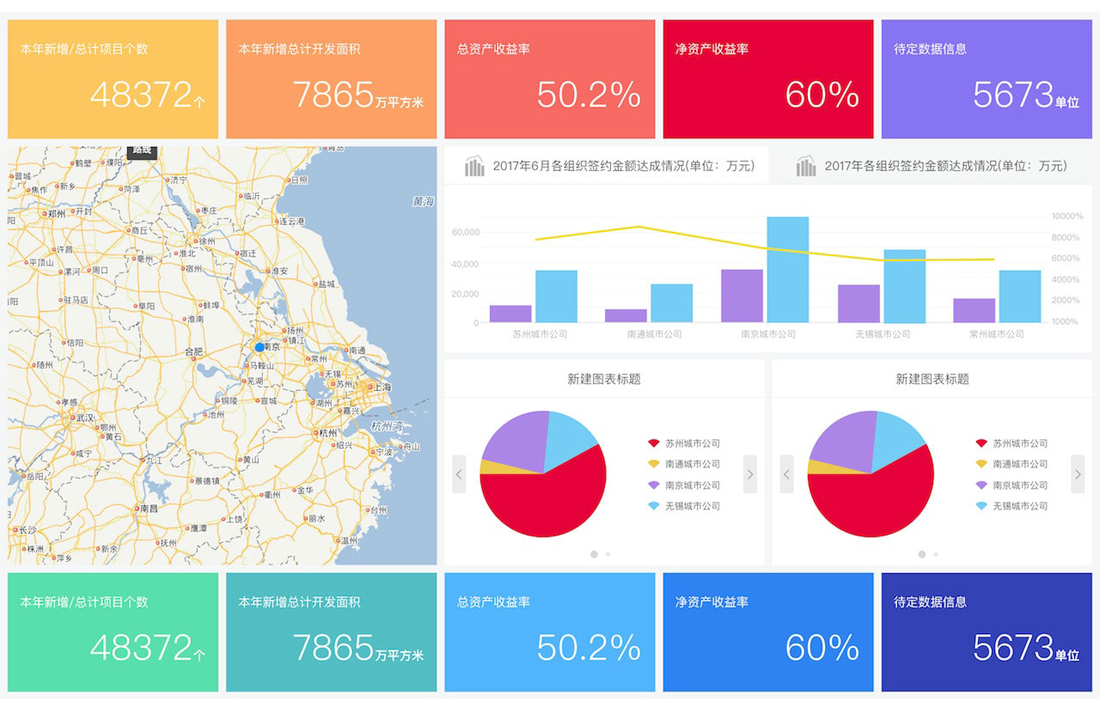1100x709 pixels.
Task: Advance to next slide on left pie chart
Action: 750,474
